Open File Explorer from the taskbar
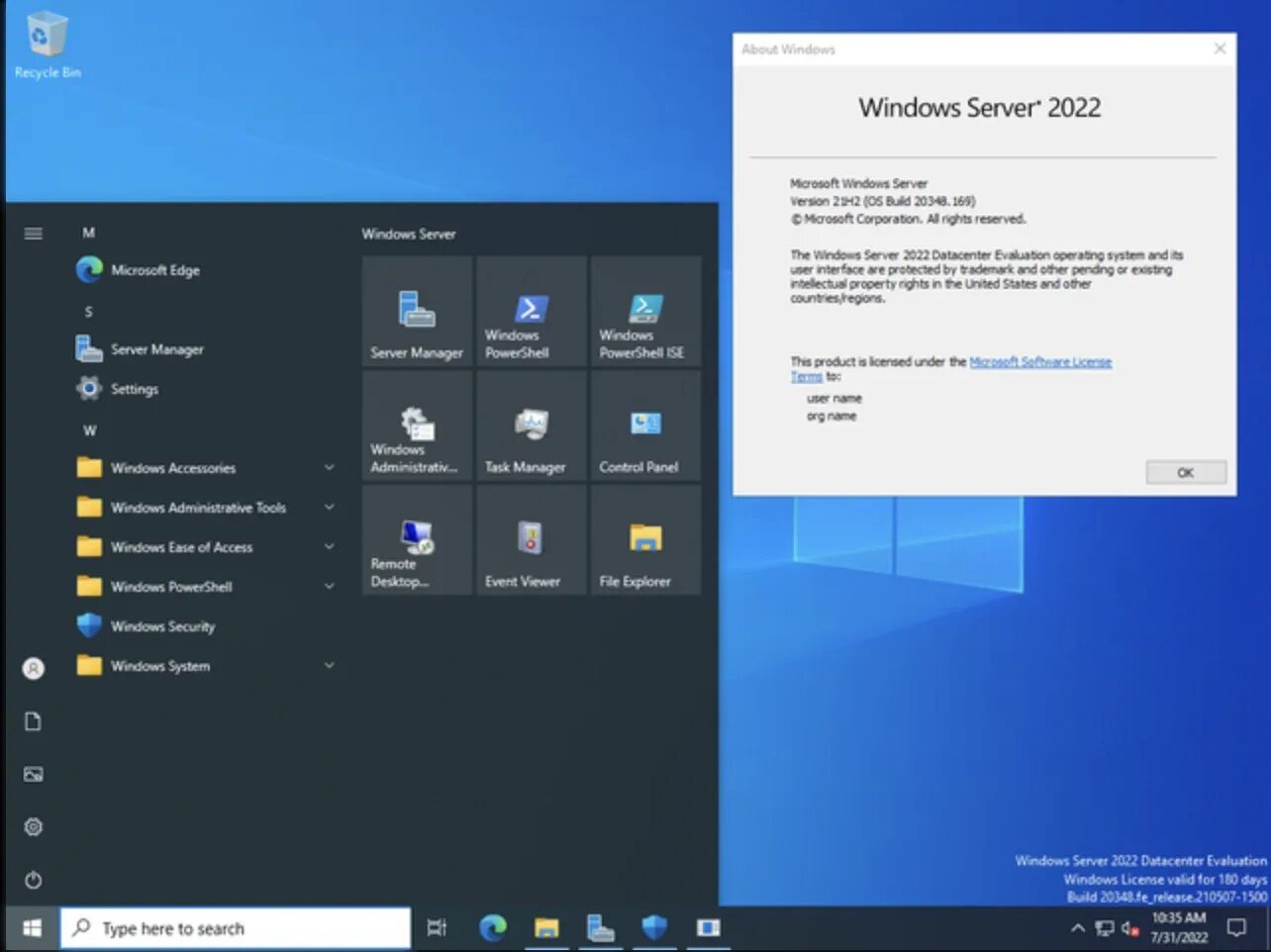The image size is (1271, 952). tap(546, 928)
